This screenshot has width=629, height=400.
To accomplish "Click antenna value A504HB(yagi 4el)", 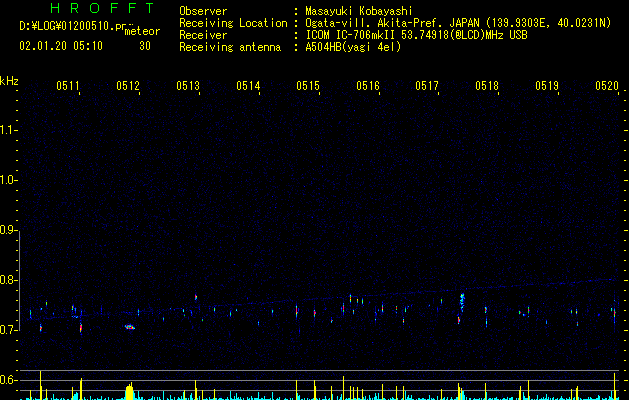I will pyautogui.click(x=353, y=47).
